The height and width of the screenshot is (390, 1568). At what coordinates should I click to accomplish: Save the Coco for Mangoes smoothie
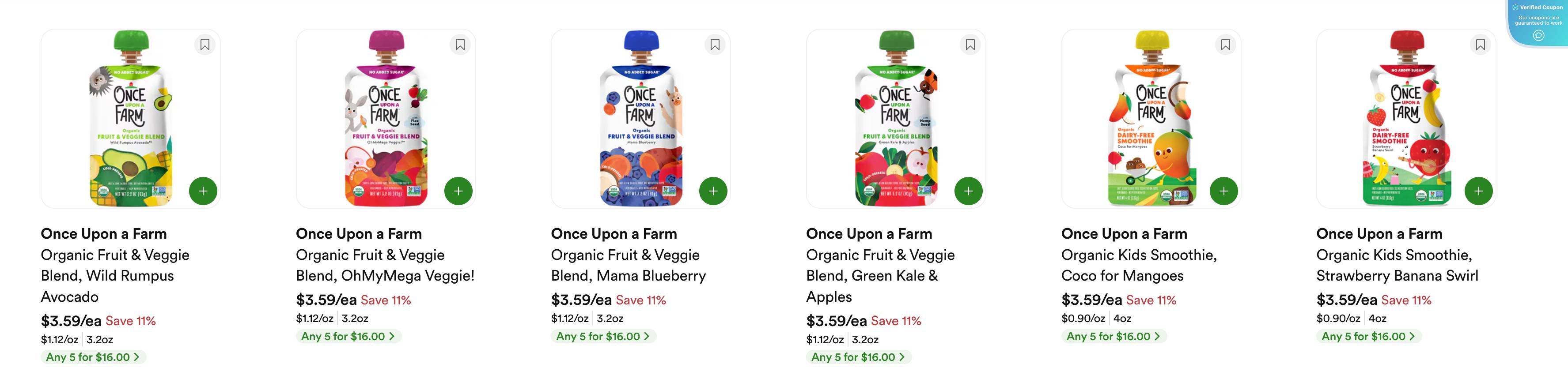click(1225, 45)
